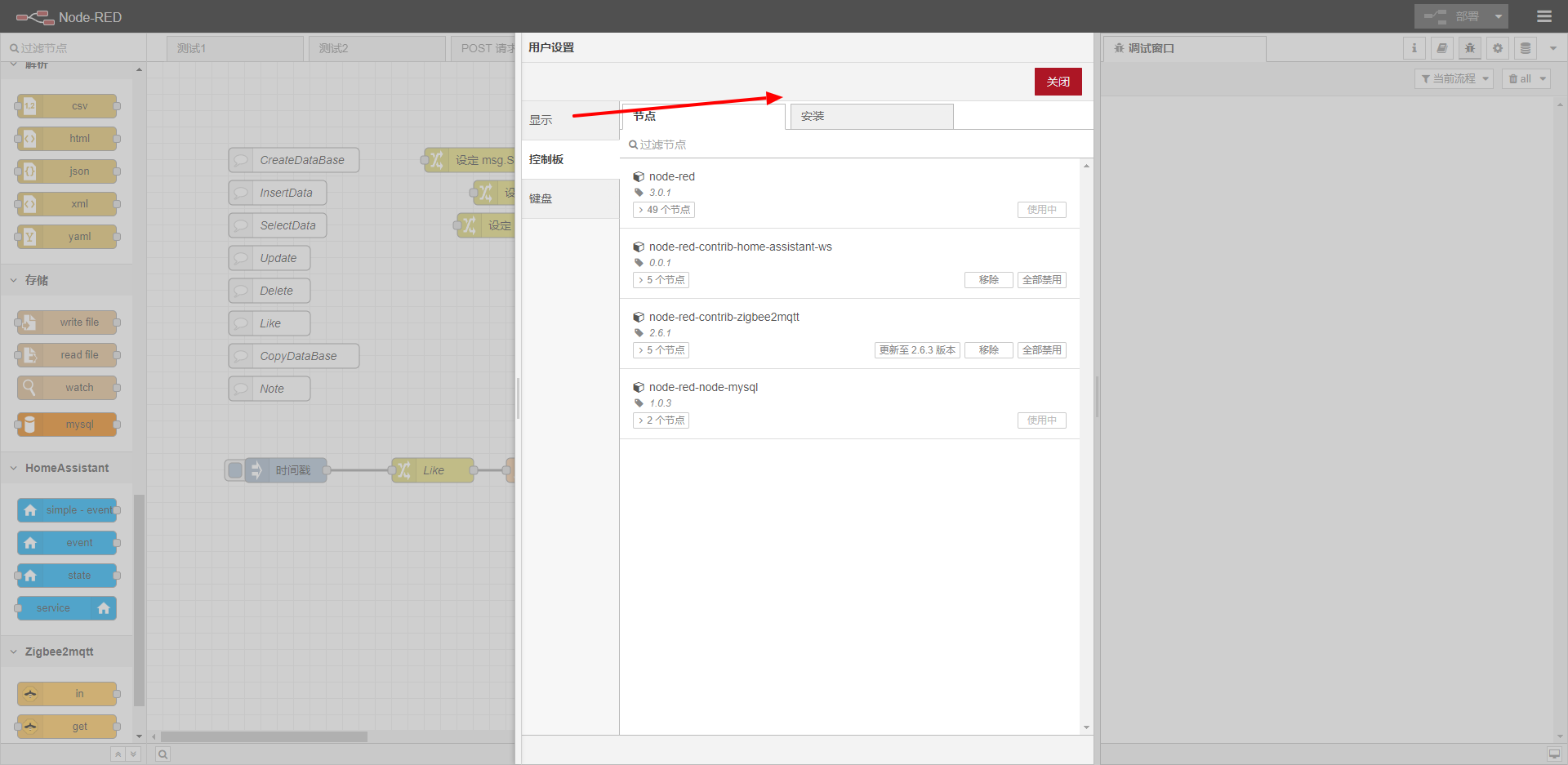The image size is (1568, 765).
Task: Select the CopyDataBase comment node
Action: click(294, 356)
